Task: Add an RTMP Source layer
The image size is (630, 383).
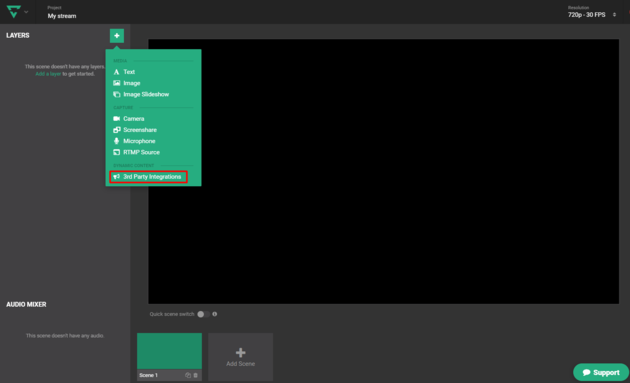Action: click(137, 152)
